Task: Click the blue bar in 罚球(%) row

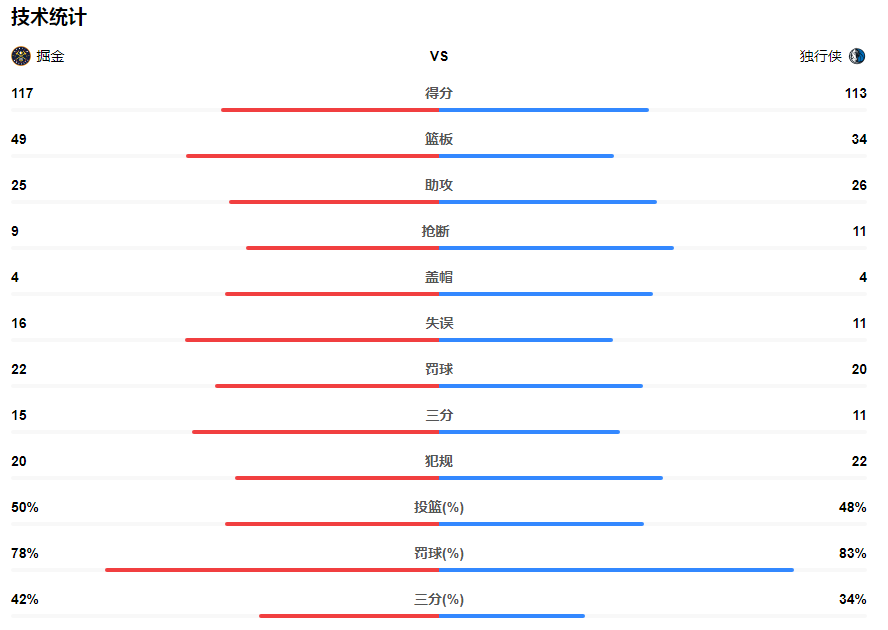Action: pos(616,570)
